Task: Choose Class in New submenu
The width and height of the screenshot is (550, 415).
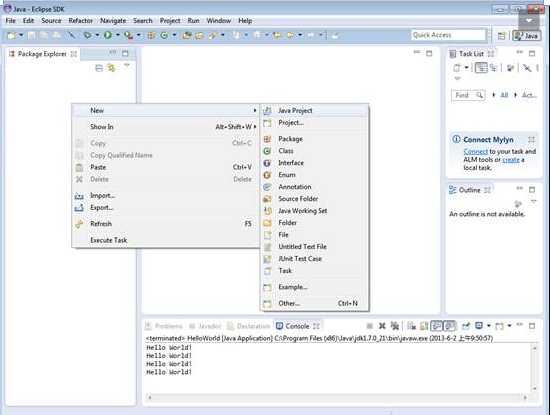Action: [x=314, y=151]
